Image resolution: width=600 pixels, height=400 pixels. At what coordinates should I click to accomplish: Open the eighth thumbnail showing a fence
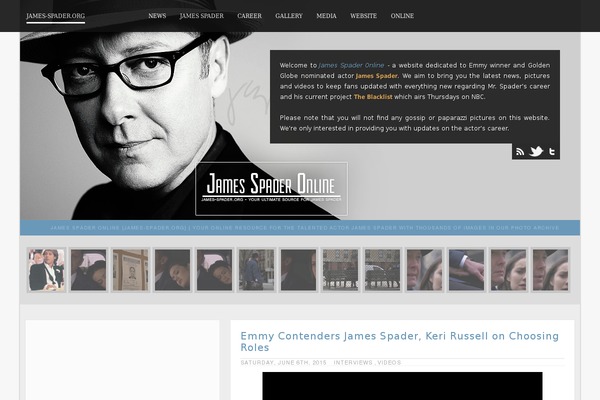[x=341, y=270]
